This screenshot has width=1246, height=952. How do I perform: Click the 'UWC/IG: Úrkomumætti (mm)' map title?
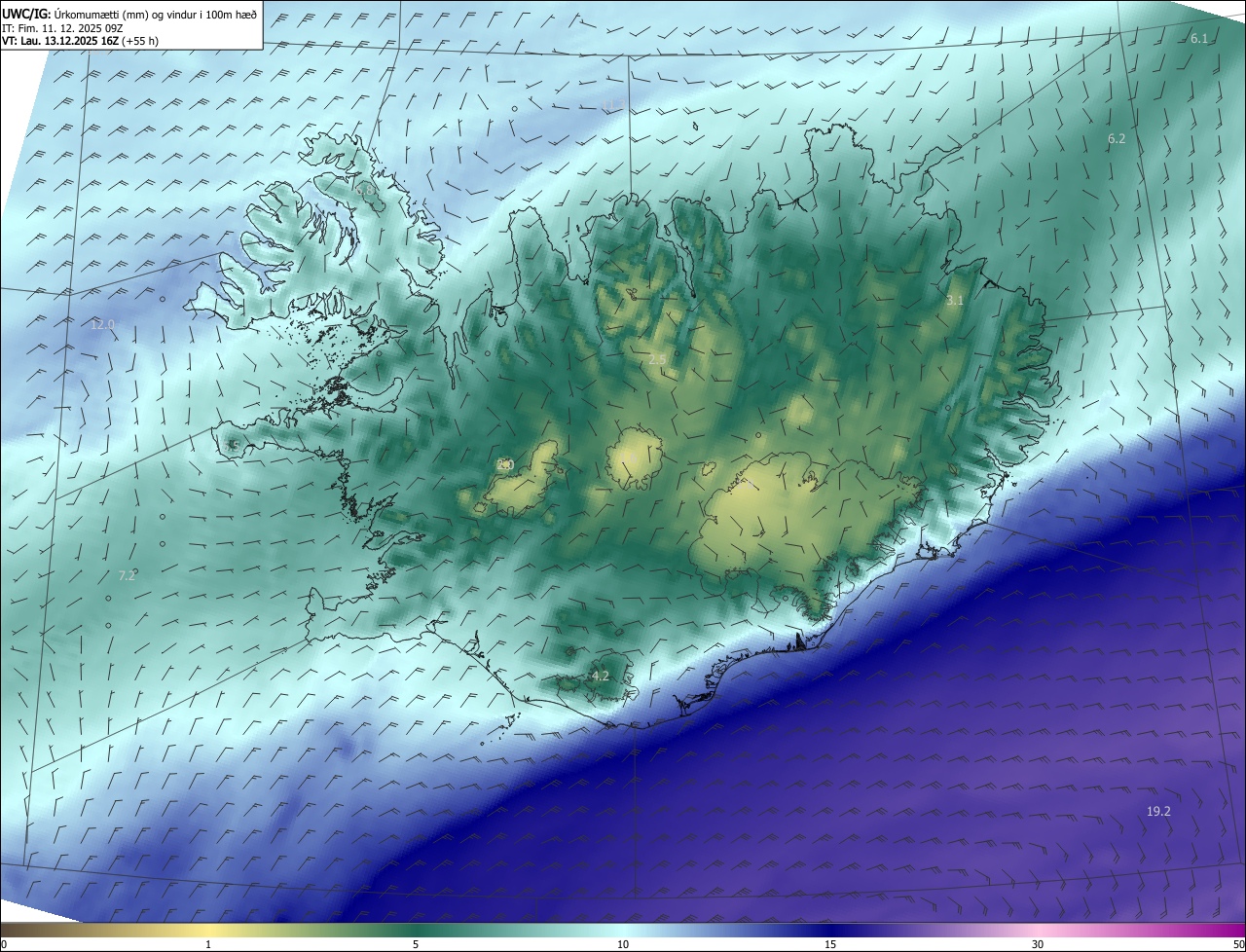pos(129,14)
